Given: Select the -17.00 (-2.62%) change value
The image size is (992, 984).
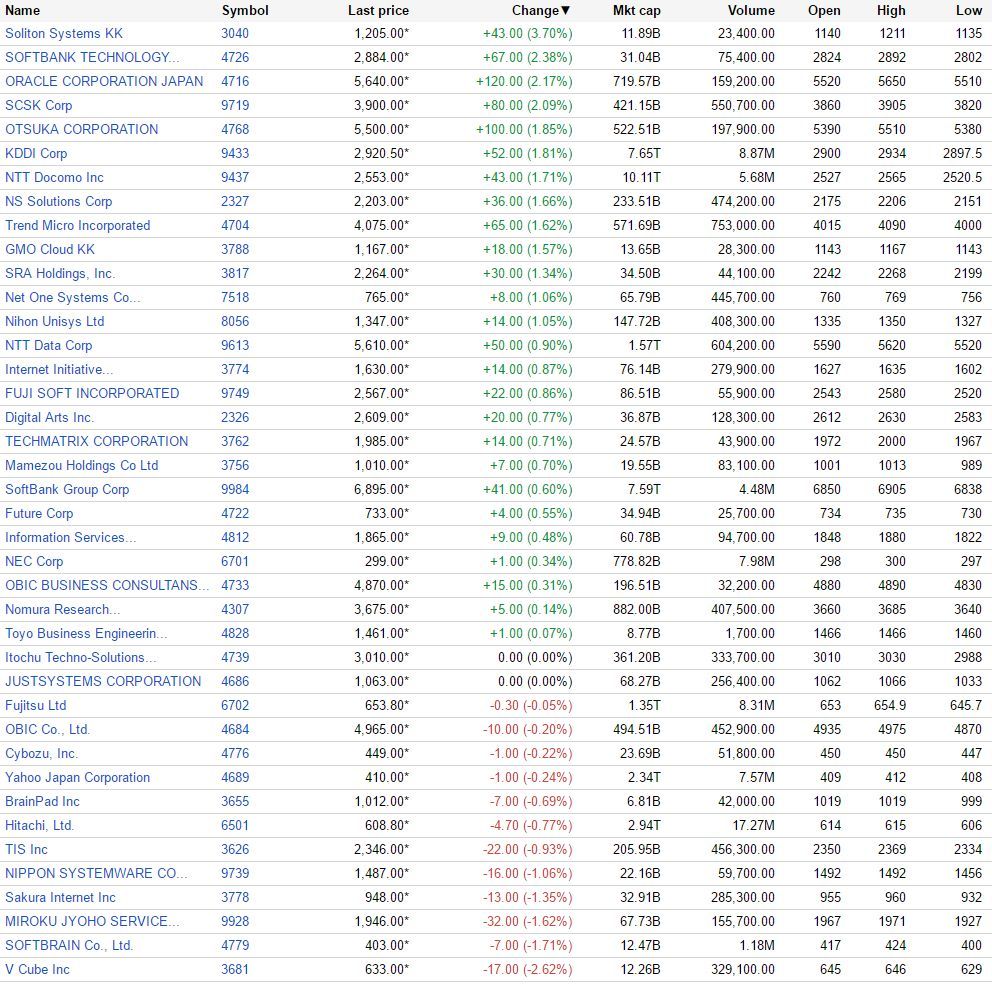Looking at the screenshot, I should click(x=528, y=971).
